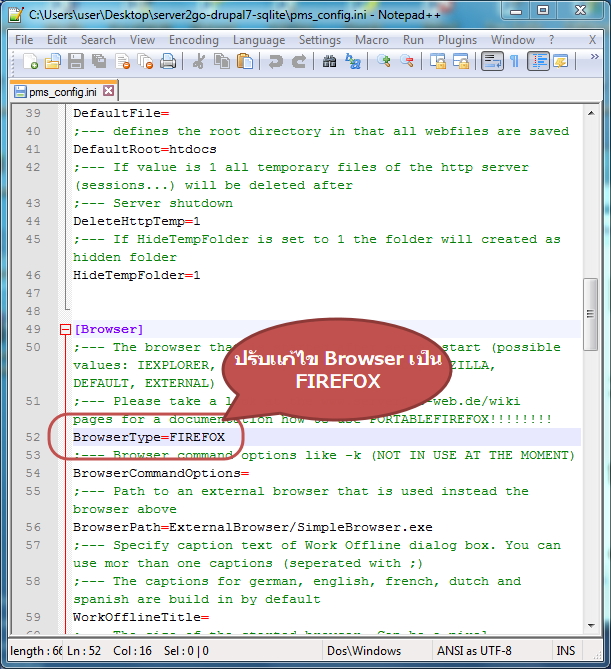Click the Print icon in the toolbar
This screenshot has width=611, height=669.
point(168,61)
